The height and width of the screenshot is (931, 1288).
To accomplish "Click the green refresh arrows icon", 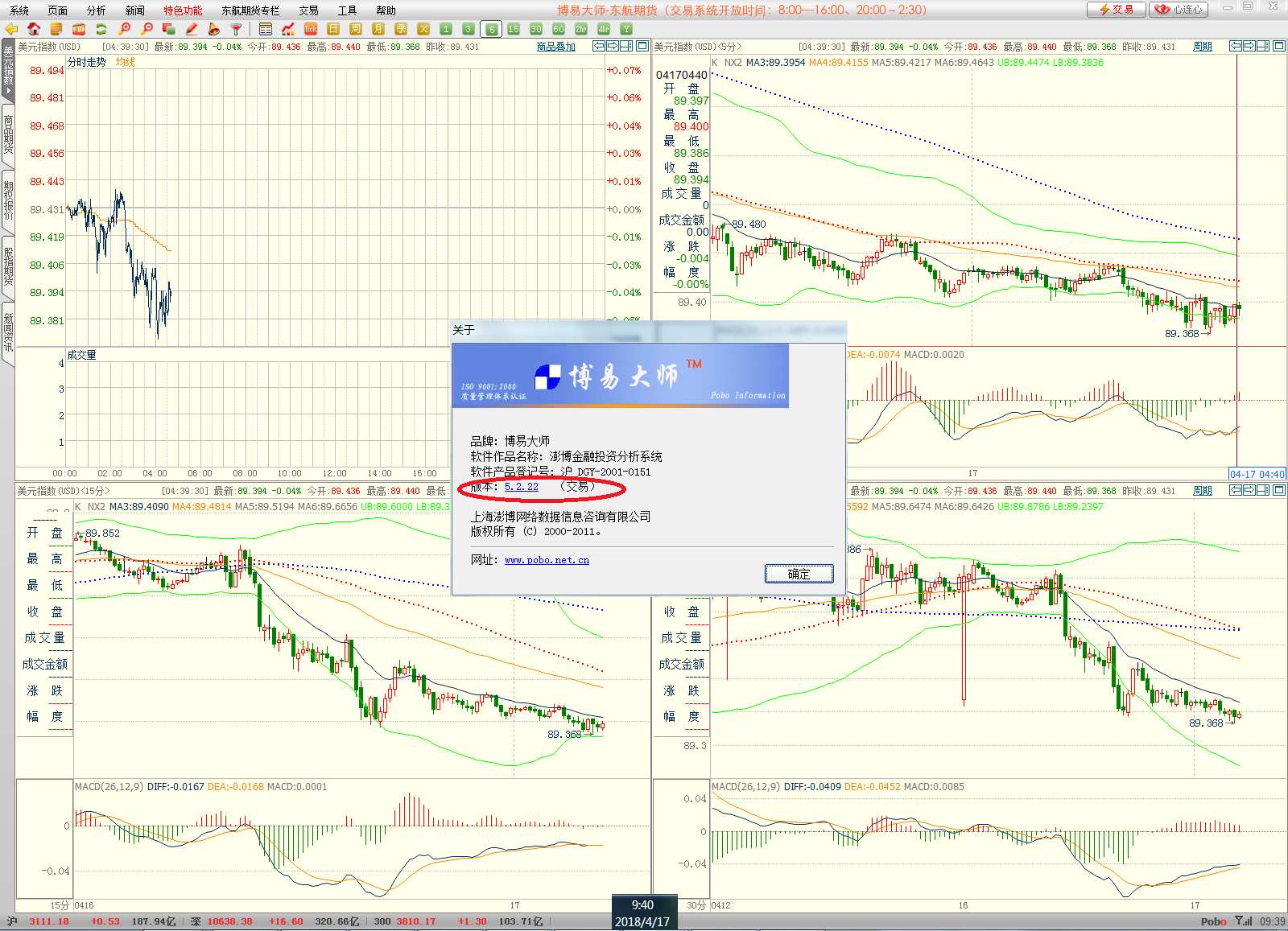I will pyautogui.click(x=101, y=29).
